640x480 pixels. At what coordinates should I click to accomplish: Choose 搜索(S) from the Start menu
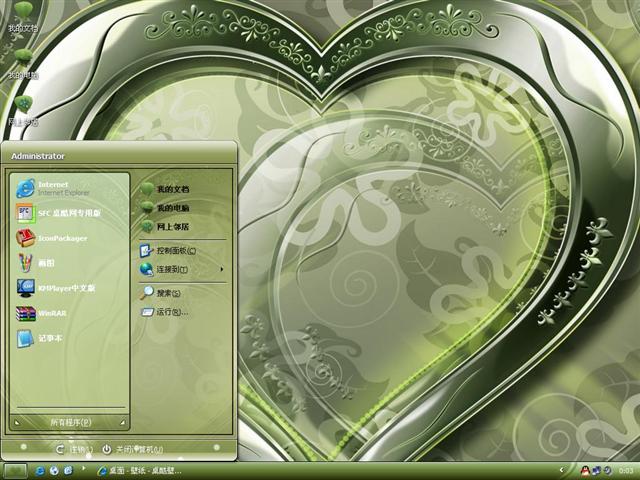165,293
